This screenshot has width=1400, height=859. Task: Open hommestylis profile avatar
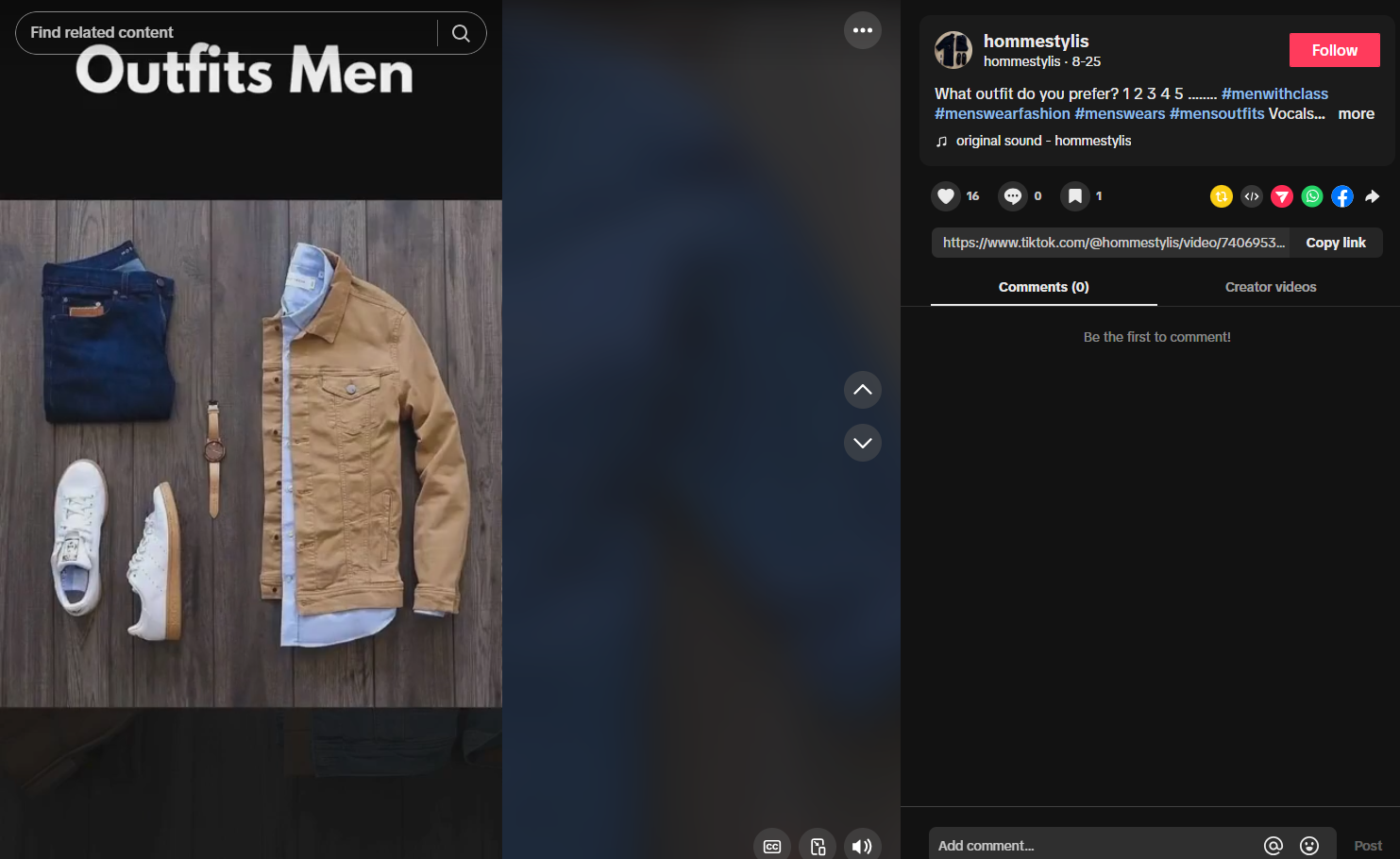(953, 50)
